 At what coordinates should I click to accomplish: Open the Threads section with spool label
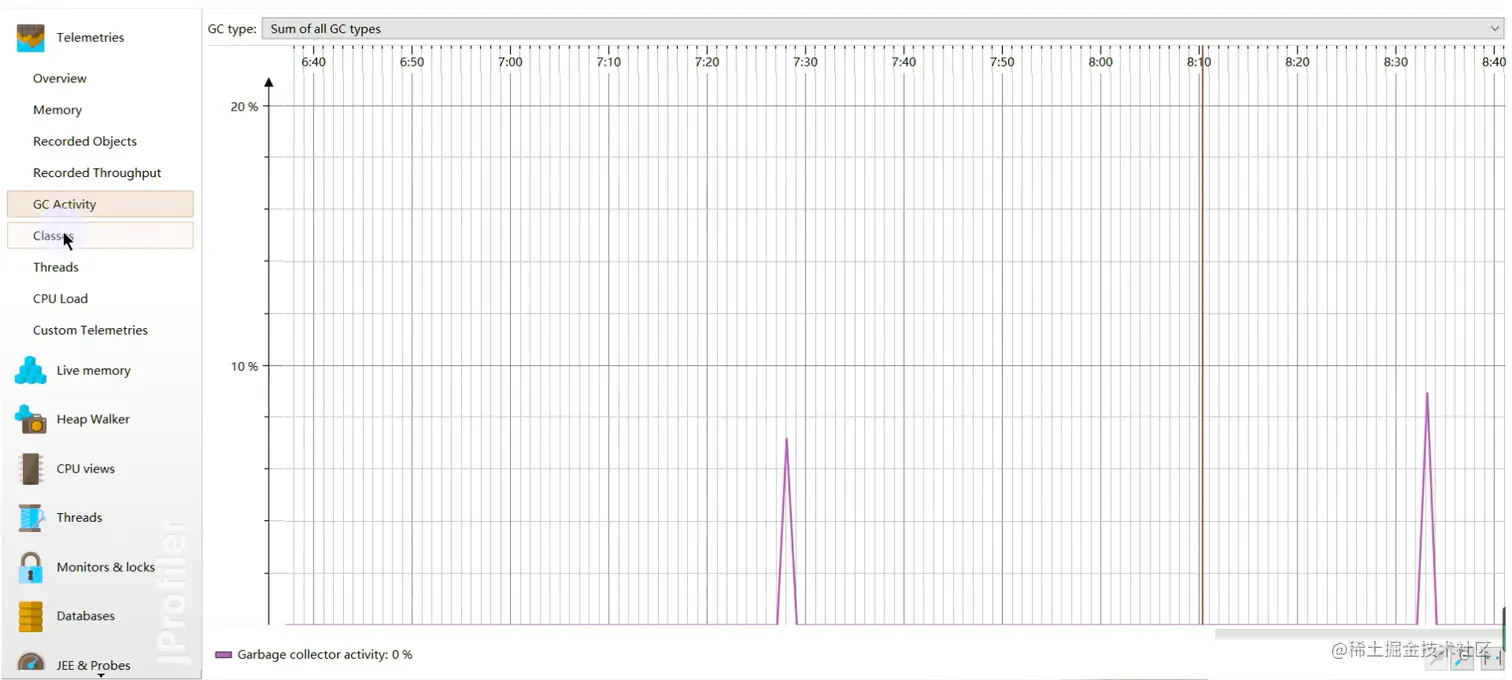(80, 517)
